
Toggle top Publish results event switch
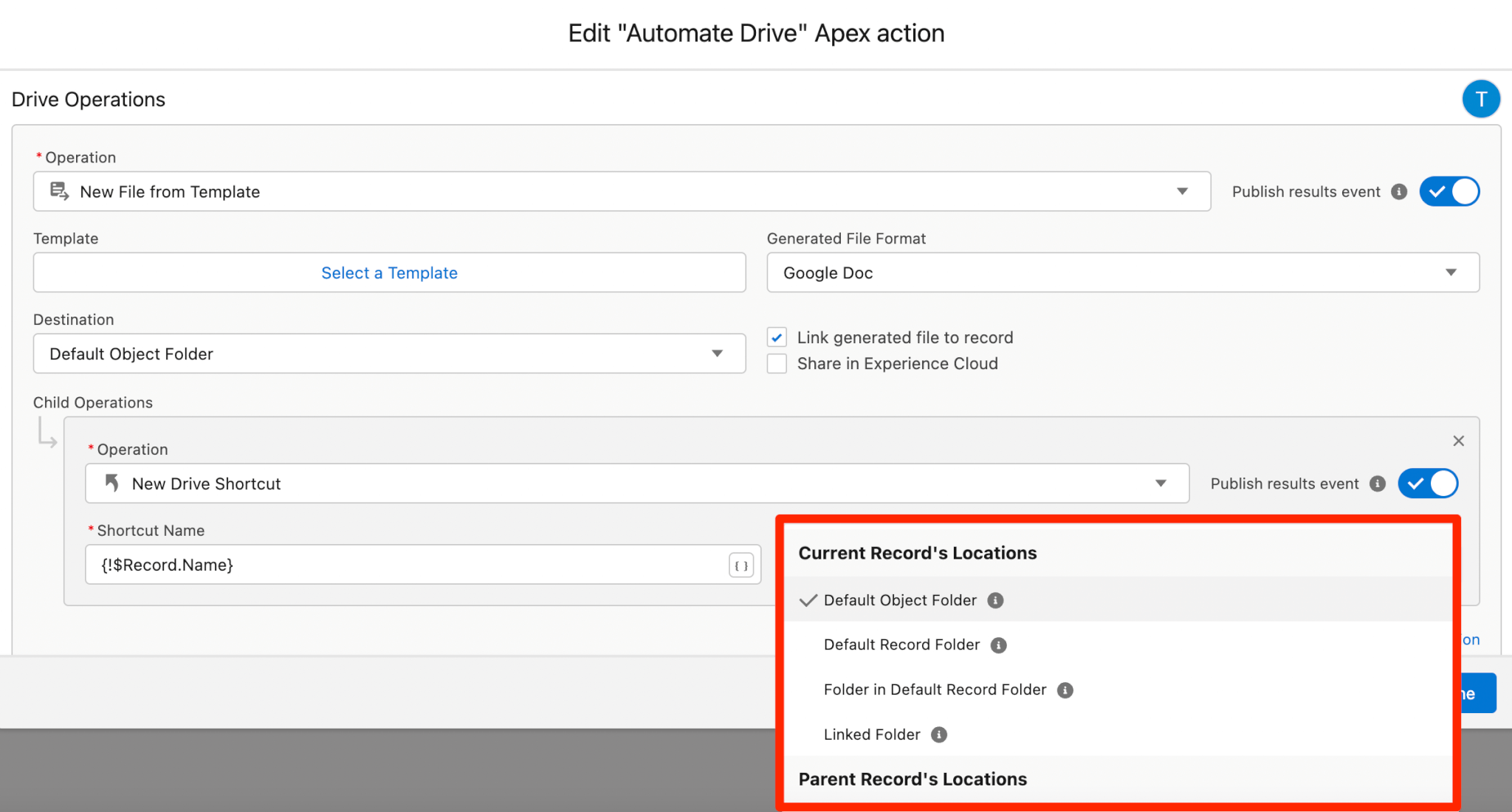coord(1449,192)
